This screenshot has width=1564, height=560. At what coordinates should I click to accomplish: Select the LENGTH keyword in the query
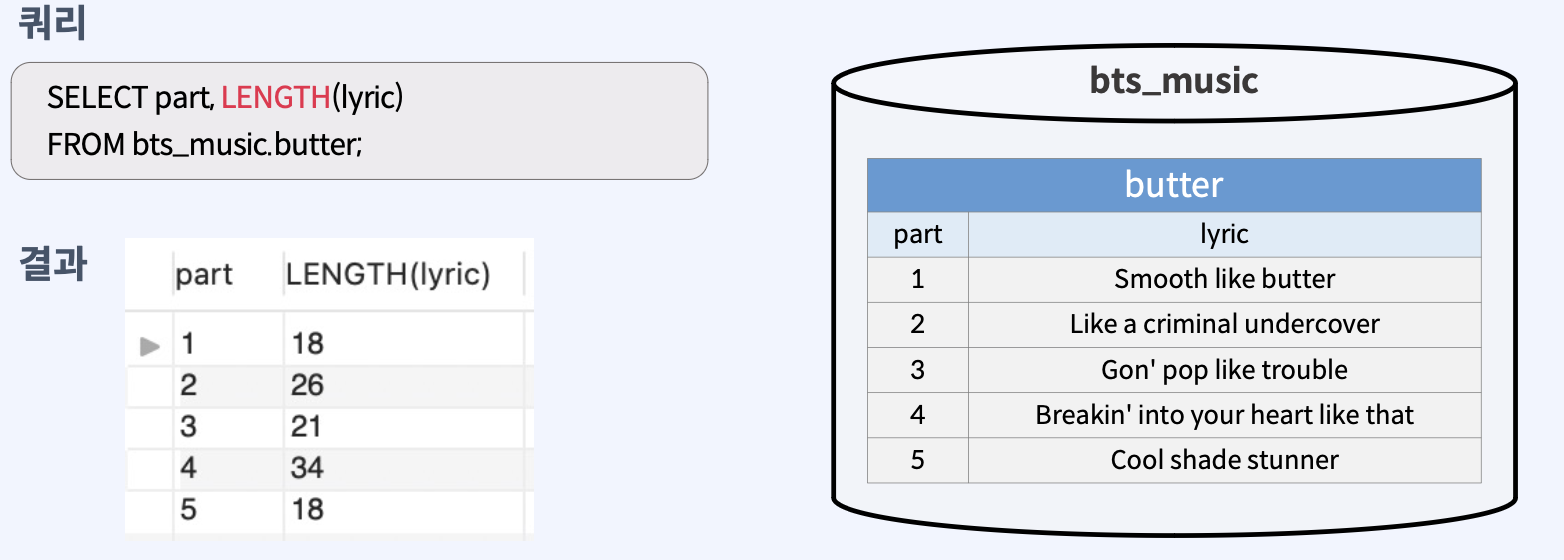pos(276,97)
